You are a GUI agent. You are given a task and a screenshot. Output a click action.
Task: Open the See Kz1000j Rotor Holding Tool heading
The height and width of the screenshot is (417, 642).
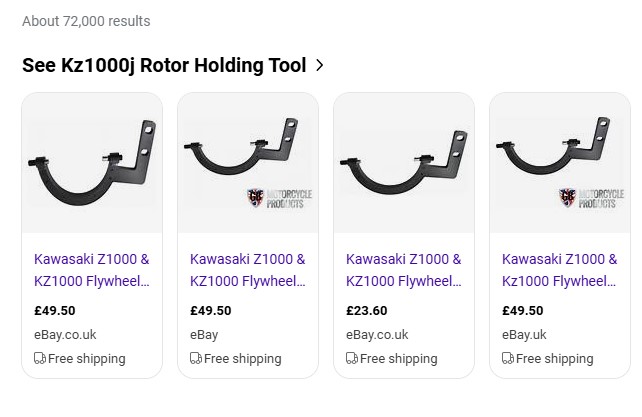coord(164,66)
